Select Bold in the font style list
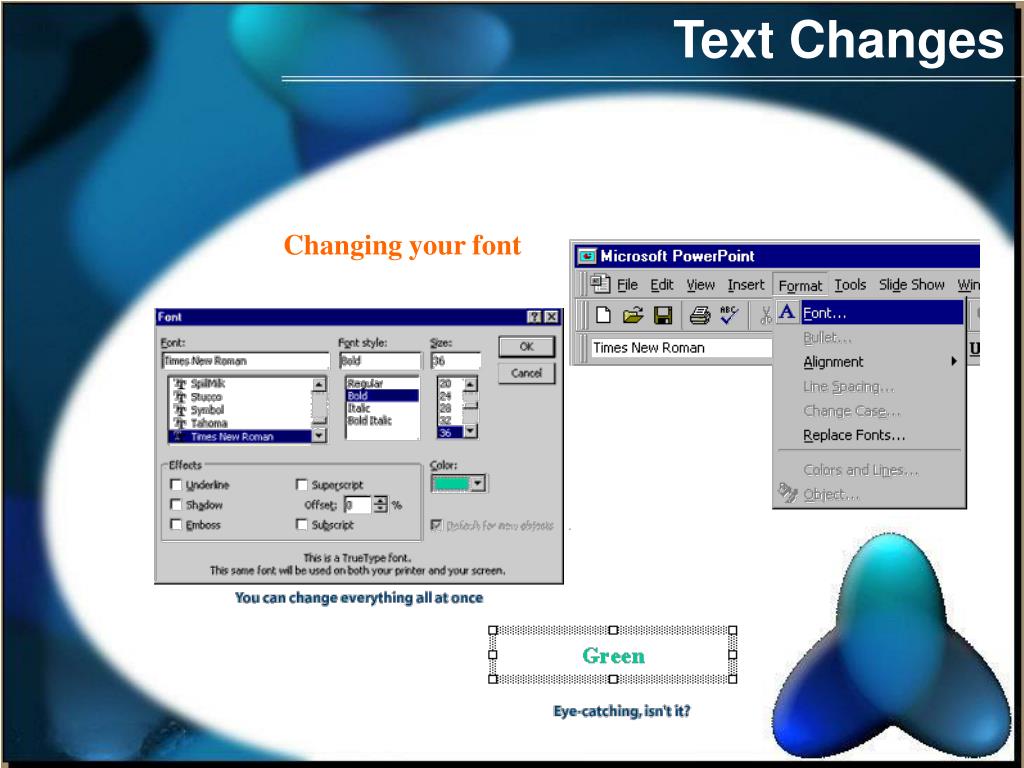 382,396
